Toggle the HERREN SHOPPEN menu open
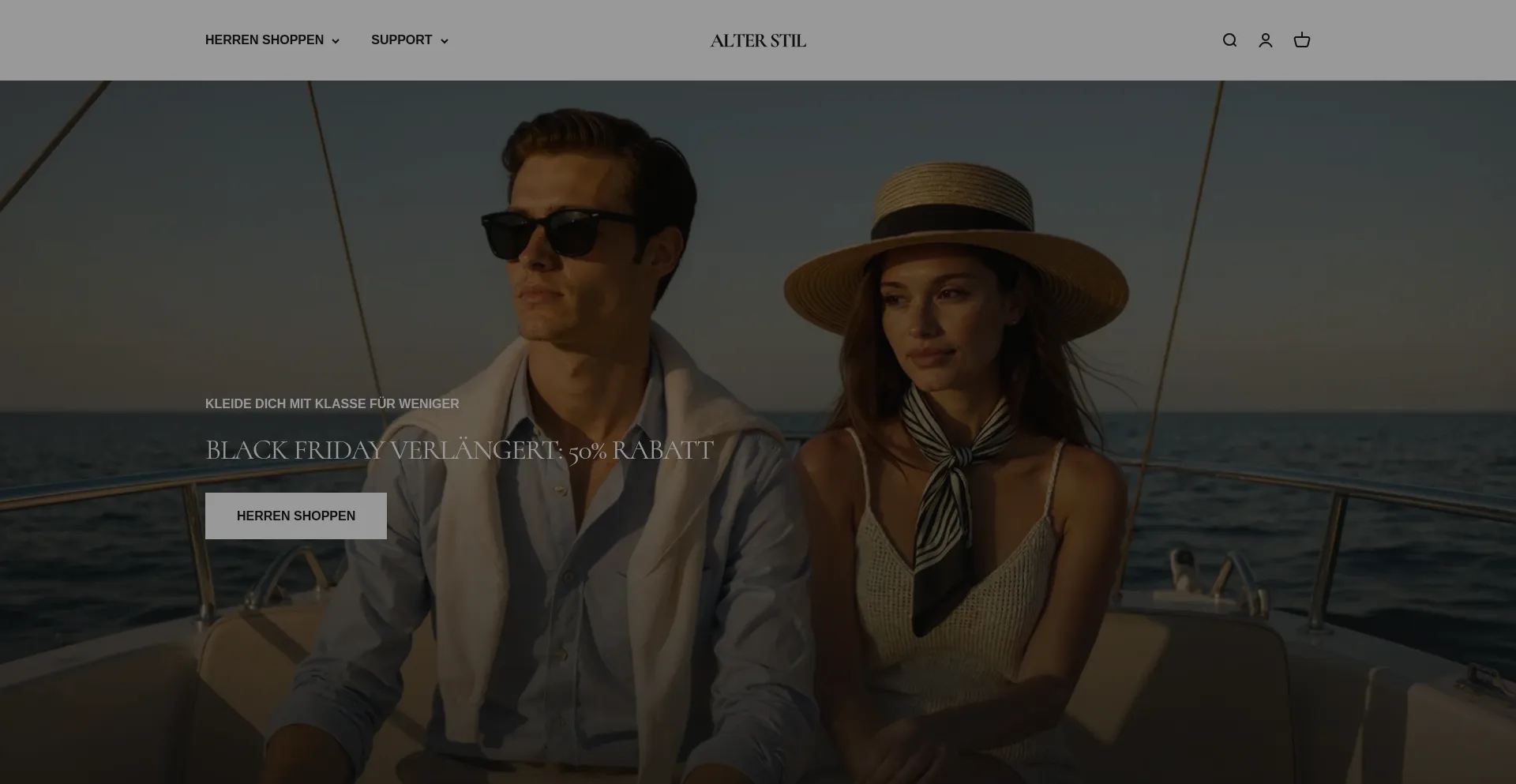This screenshot has height=784, width=1516. pyautogui.click(x=272, y=39)
